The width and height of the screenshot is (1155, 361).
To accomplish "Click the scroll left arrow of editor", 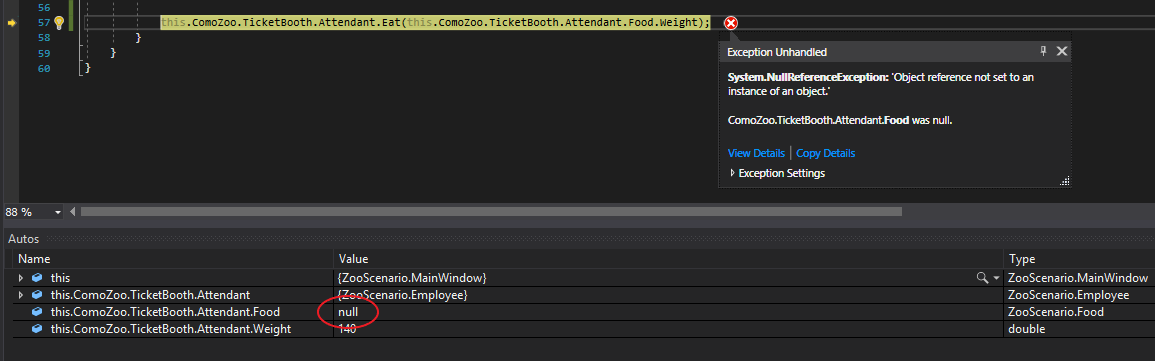I will point(72,212).
